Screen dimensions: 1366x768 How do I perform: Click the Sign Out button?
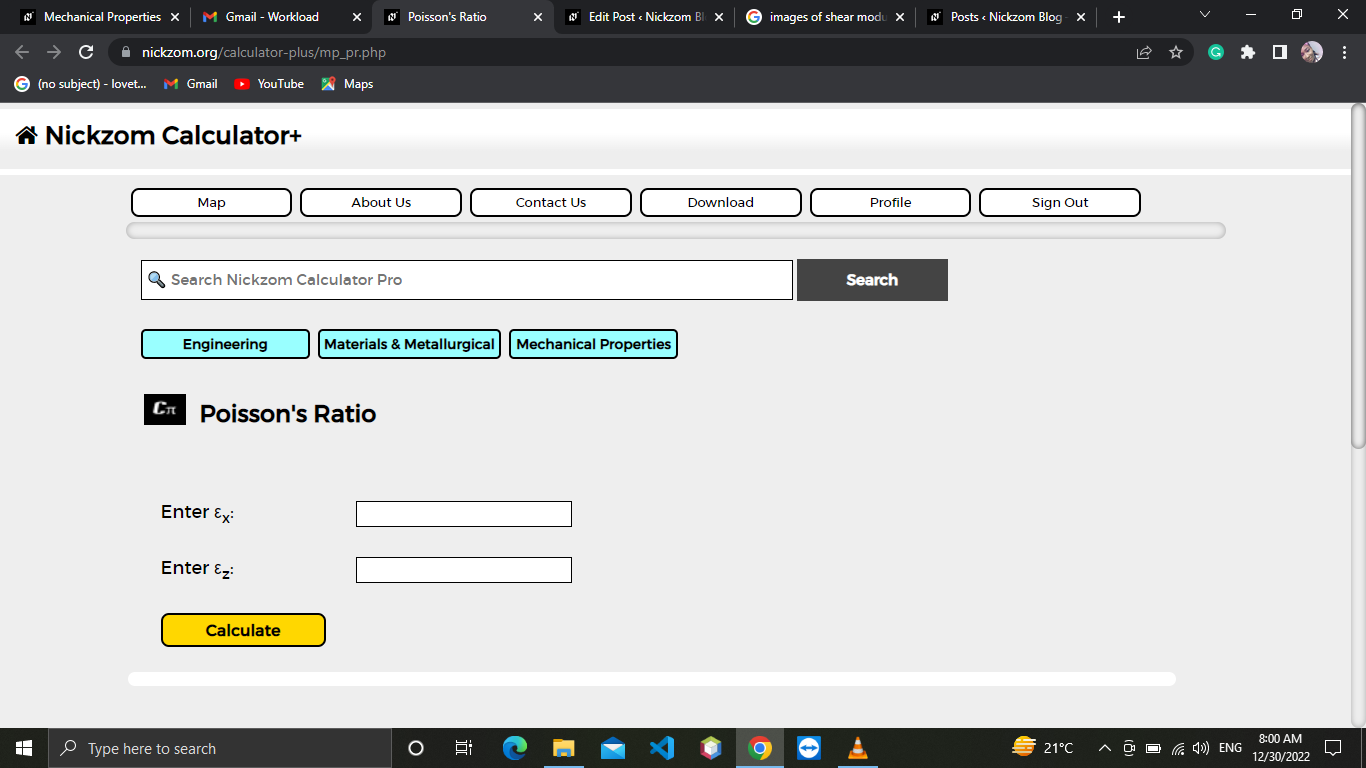click(1060, 202)
